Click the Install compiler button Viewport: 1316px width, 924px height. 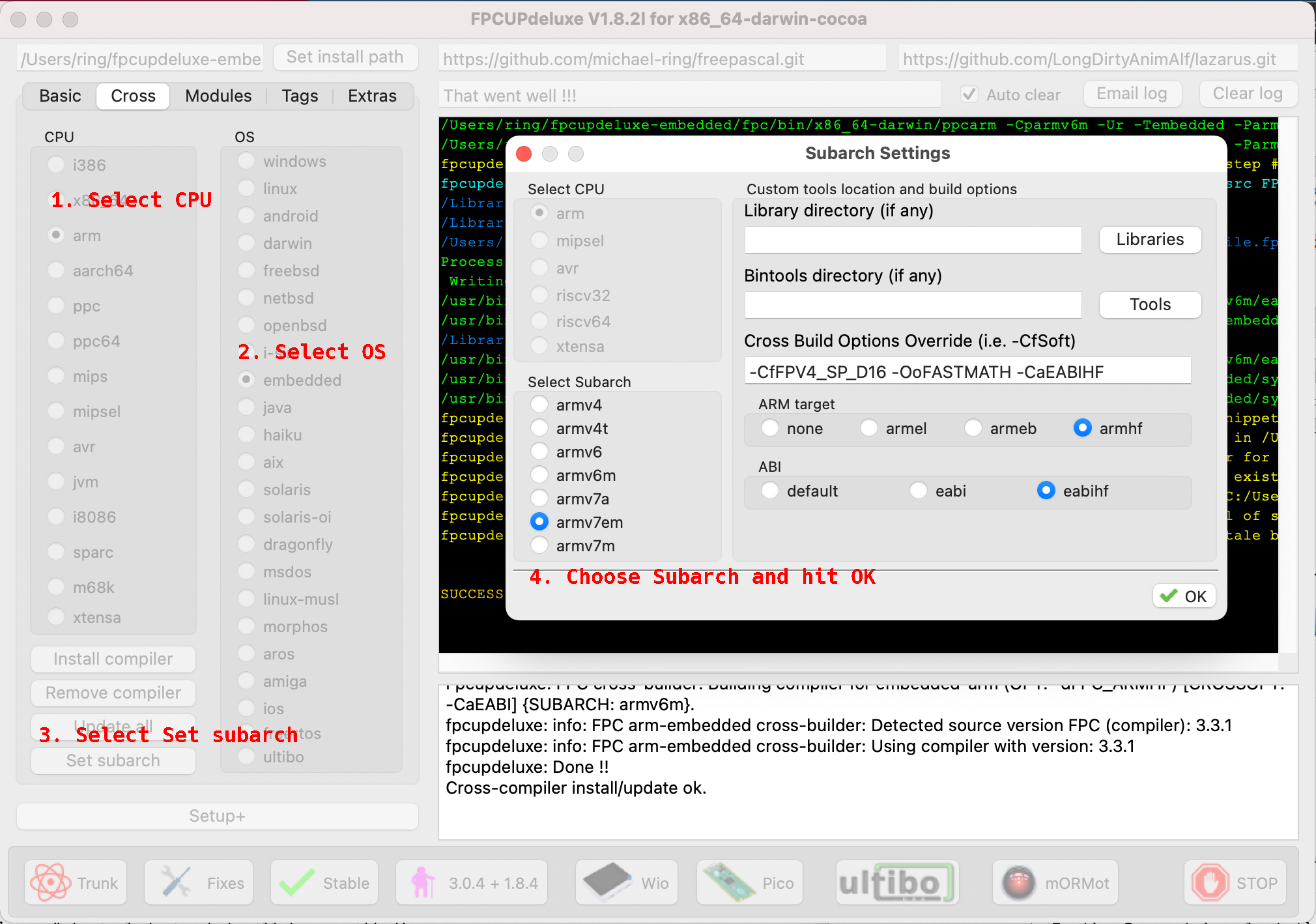coord(113,659)
